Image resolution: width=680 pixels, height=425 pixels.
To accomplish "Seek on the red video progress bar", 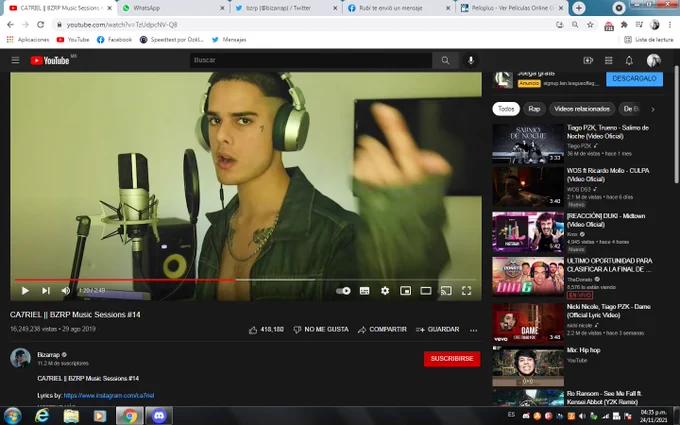I will [x=125, y=280].
